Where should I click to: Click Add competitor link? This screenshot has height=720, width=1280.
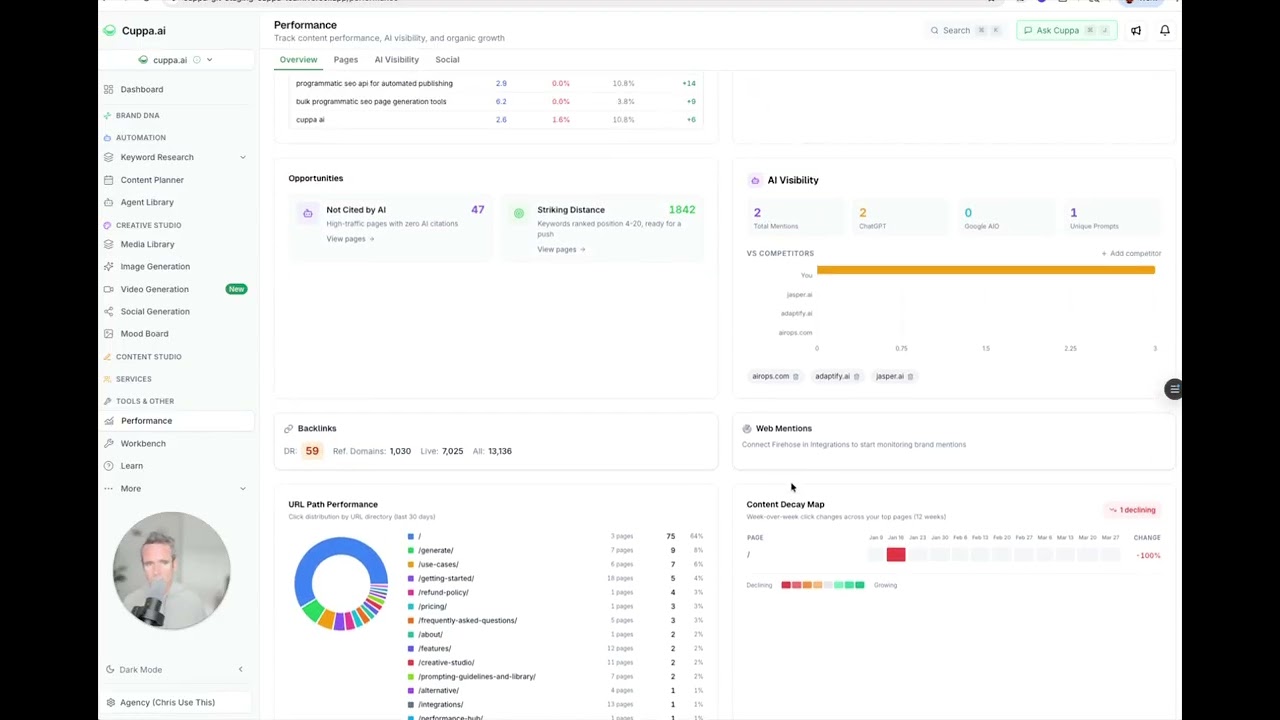click(1131, 254)
